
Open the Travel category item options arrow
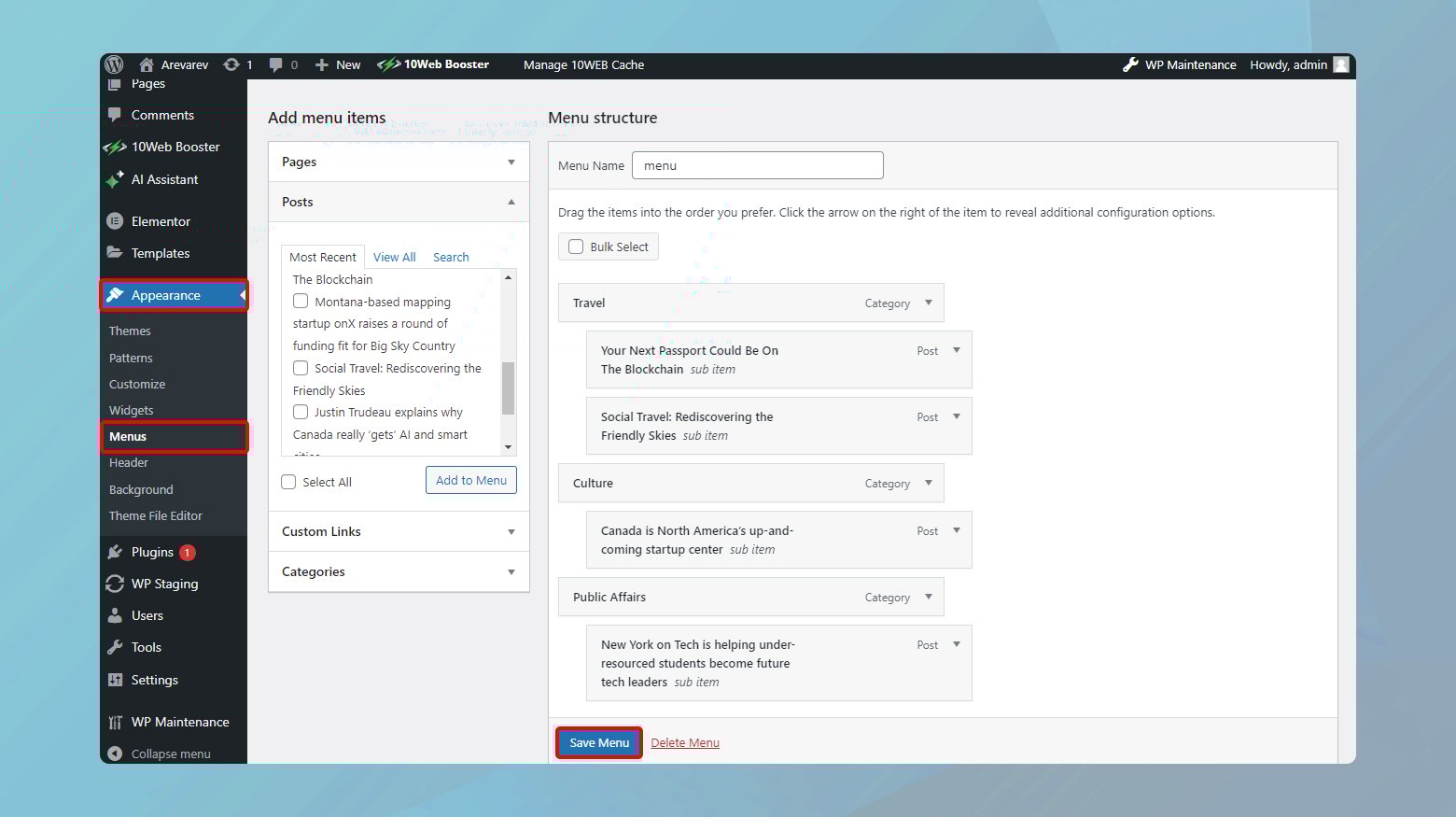click(928, 303)
